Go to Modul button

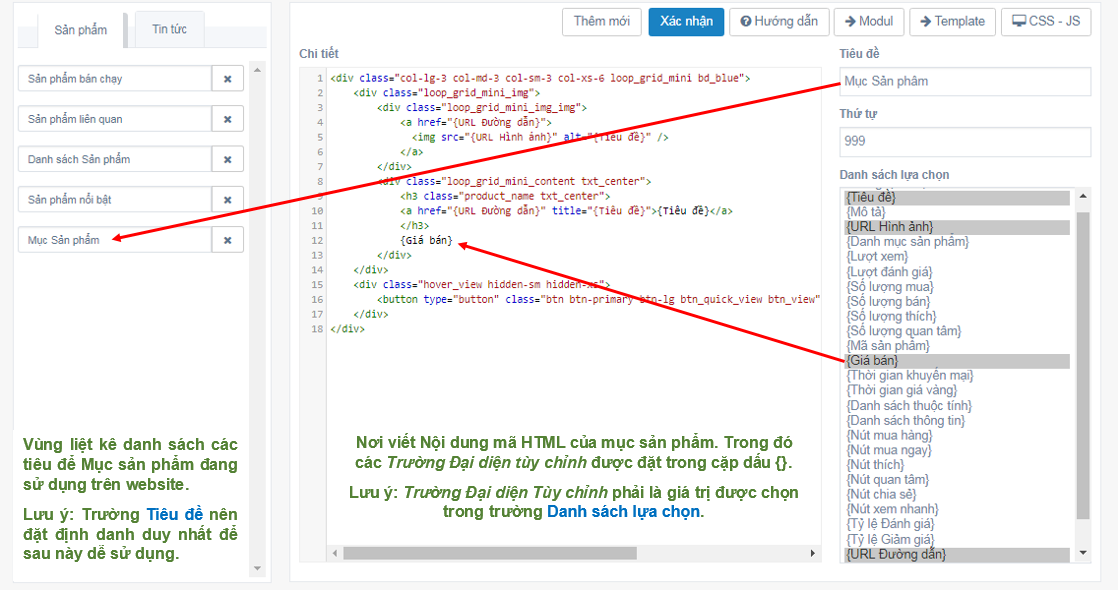coord(868,21)
